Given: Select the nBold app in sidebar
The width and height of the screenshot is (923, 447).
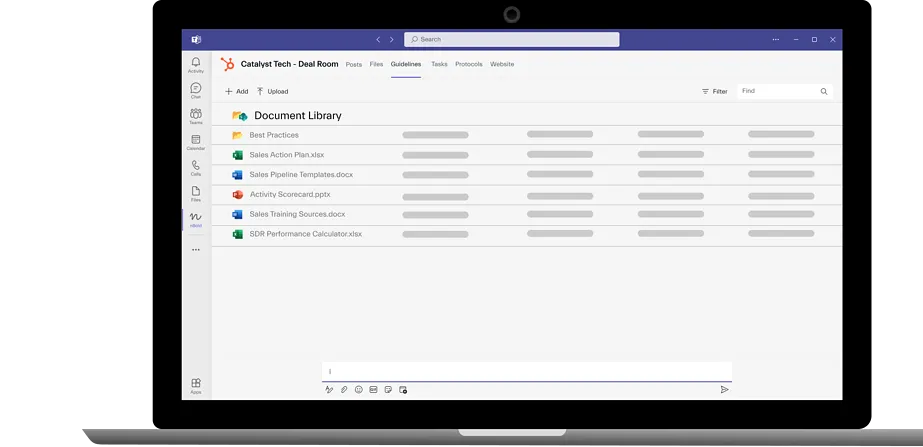Looking at the screenshot, I should pos(196,220).
